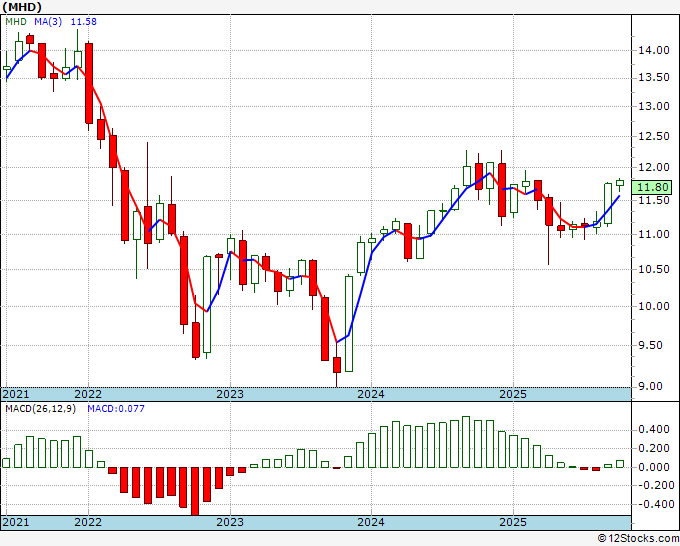Click the green 11.80 current price tag

pyautogui.click(x=653, y=187)
